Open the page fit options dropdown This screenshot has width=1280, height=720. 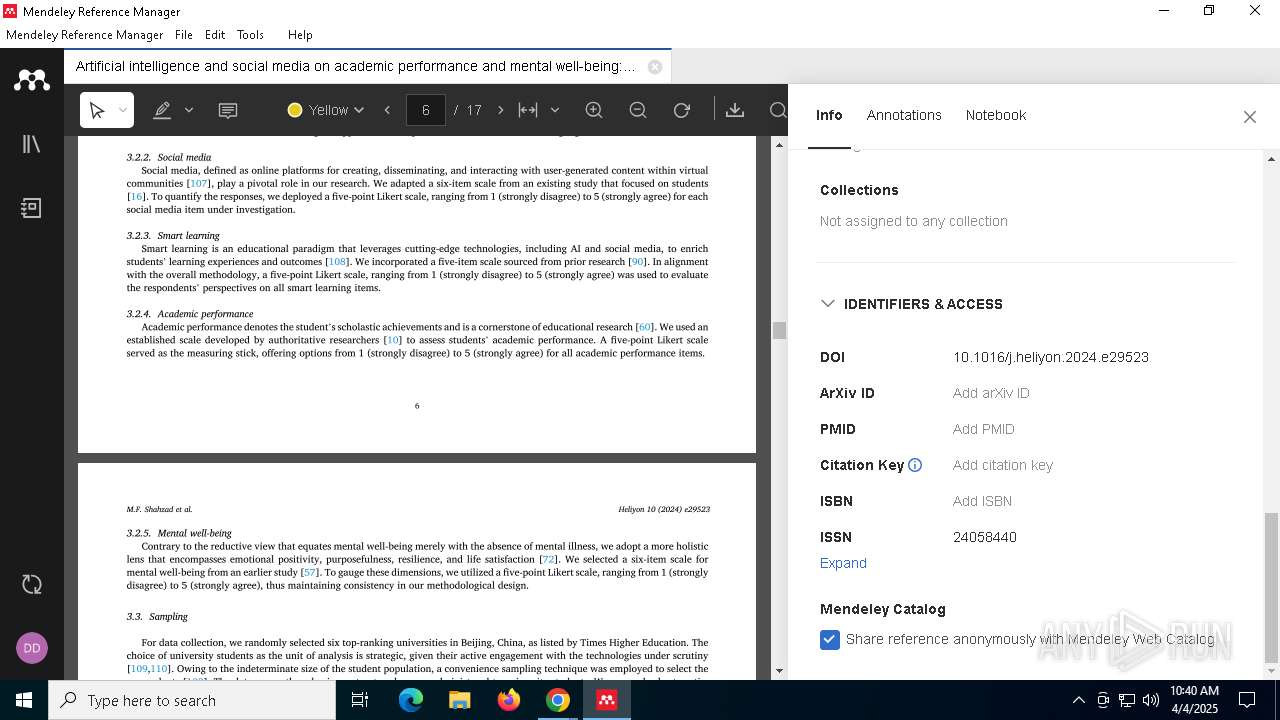[555, 110]
